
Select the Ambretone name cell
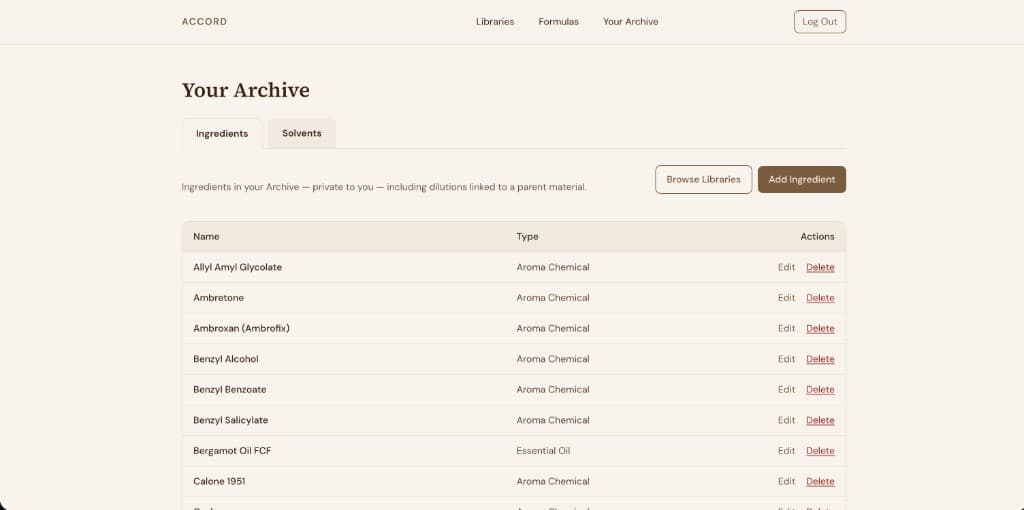219,298
